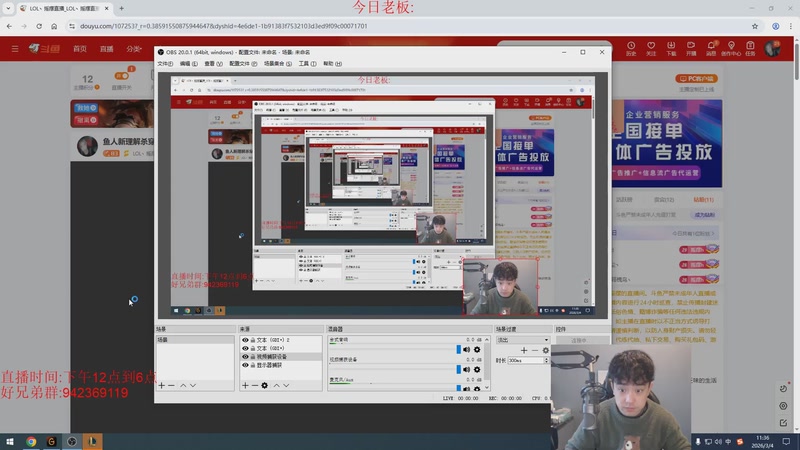Click the Douyu 开播 broadcast icon
Viewport: 800px width, 450px height.
point(691,48)
